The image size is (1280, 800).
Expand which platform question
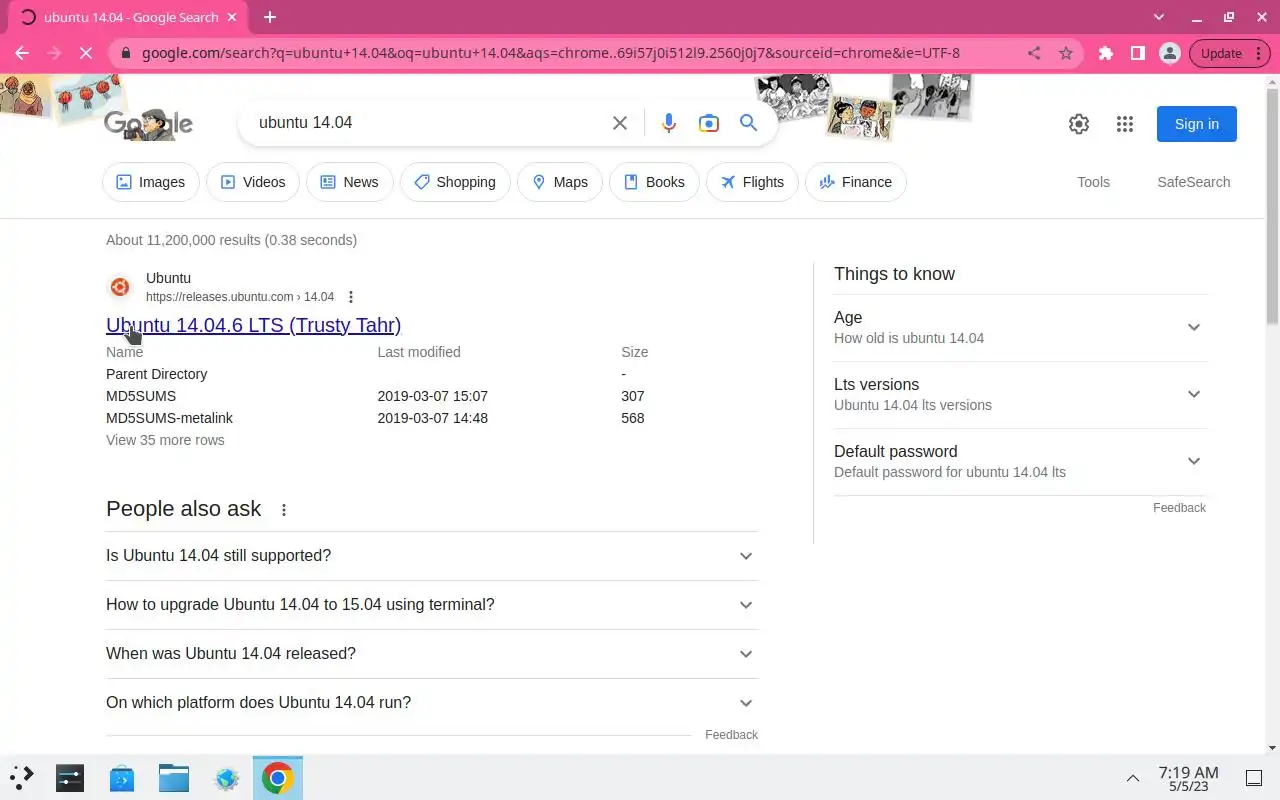[x=432, y=703]
